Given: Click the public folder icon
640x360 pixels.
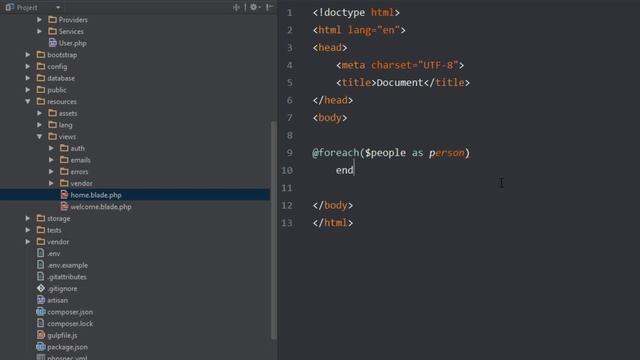Looking at the screenshot, I should pos(41,89).
